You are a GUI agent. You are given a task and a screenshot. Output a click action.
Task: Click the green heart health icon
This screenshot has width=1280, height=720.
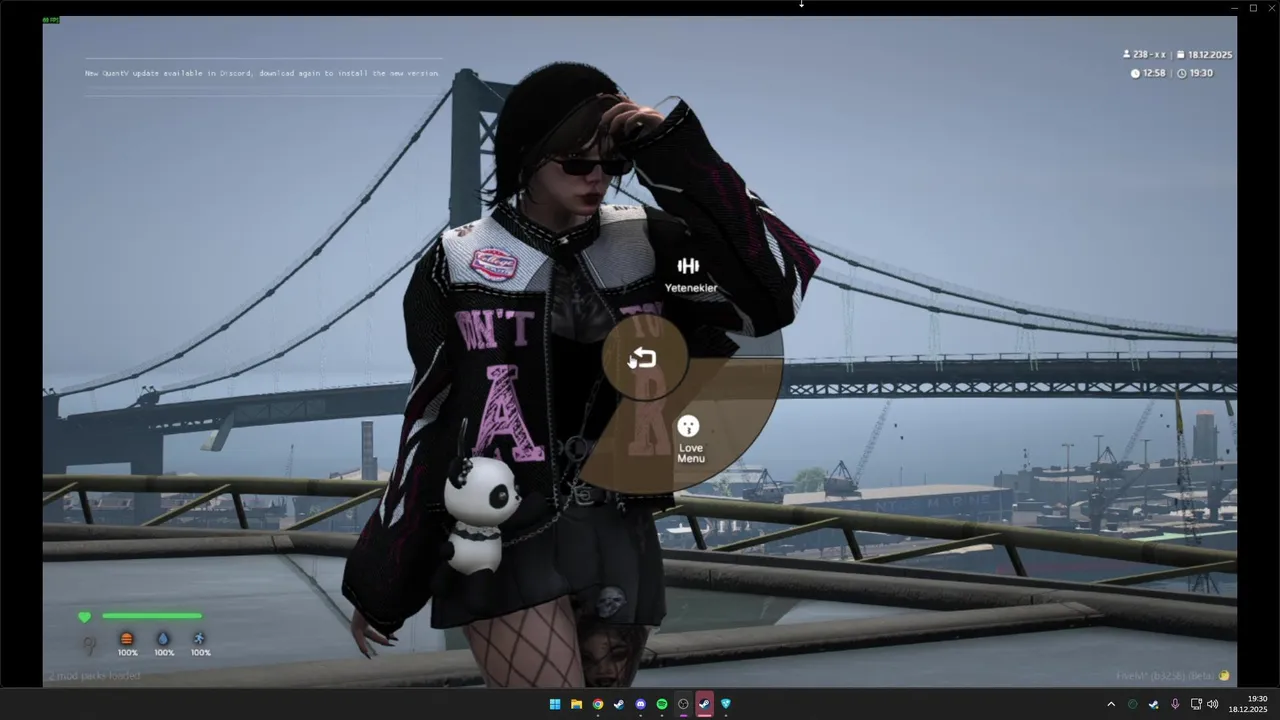click(x=85, y=617)
